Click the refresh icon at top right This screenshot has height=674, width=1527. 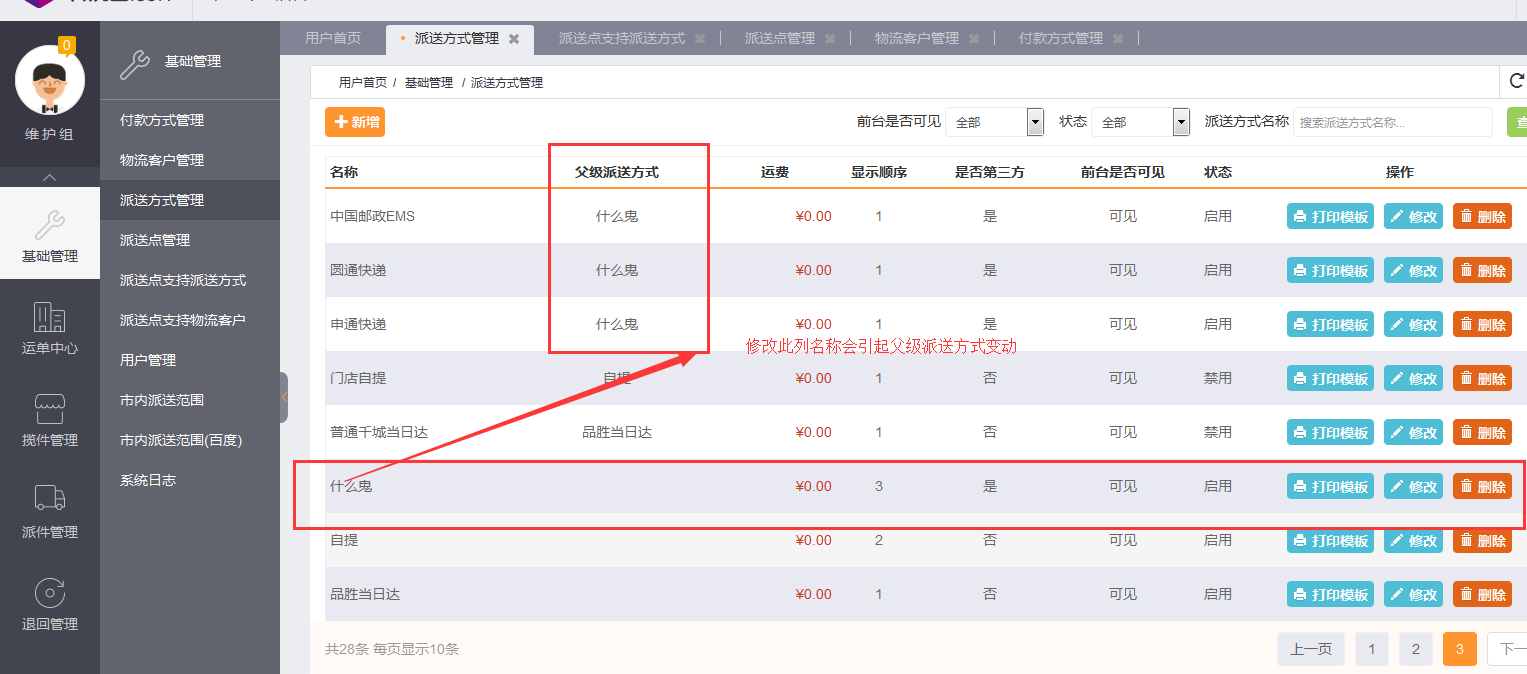click(x=1516, y=82)
